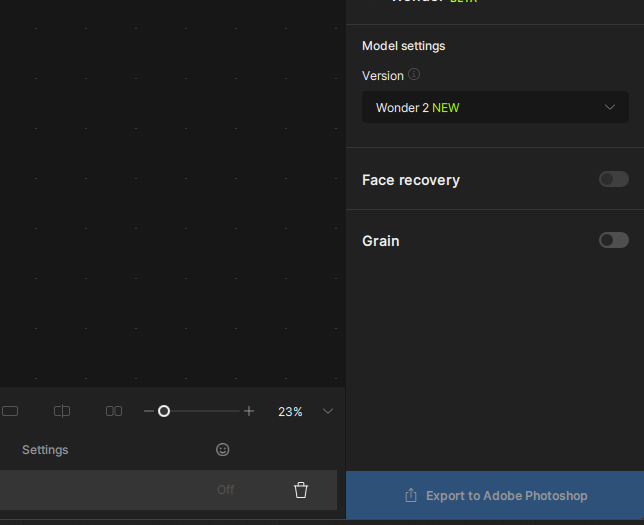Click the Grain section label
The height and width of the screenshot is (525, 644).
[380, 241]
